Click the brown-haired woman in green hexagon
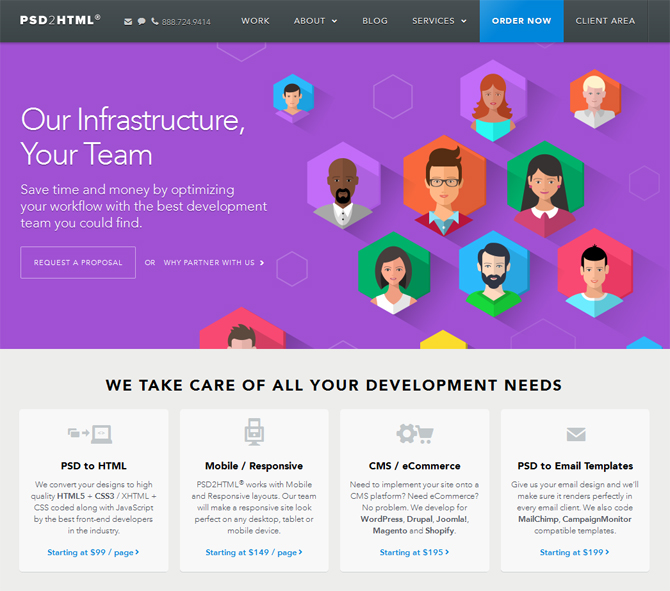 pos(394,273)
